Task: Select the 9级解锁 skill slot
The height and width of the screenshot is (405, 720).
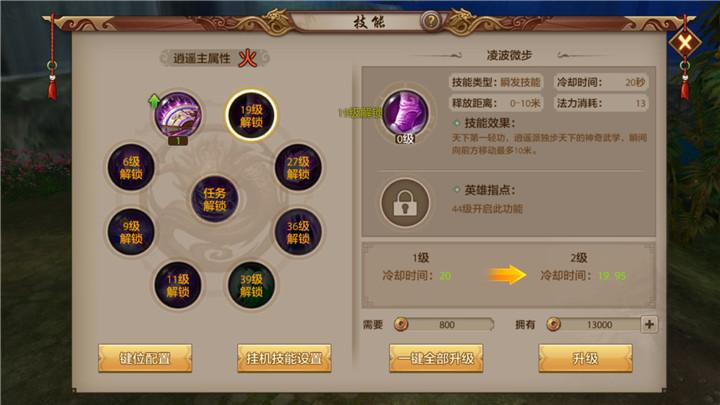Action: 131,232
